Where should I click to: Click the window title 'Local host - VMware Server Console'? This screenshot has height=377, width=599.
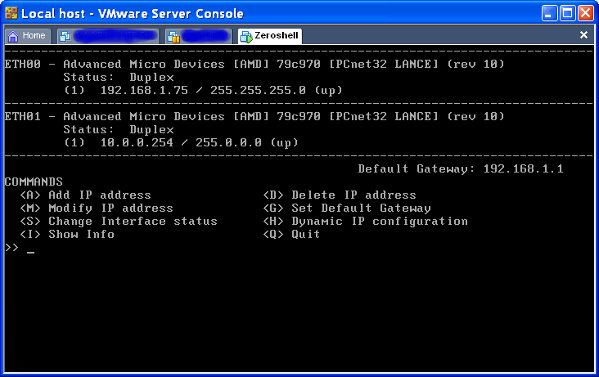pos(132,14)
